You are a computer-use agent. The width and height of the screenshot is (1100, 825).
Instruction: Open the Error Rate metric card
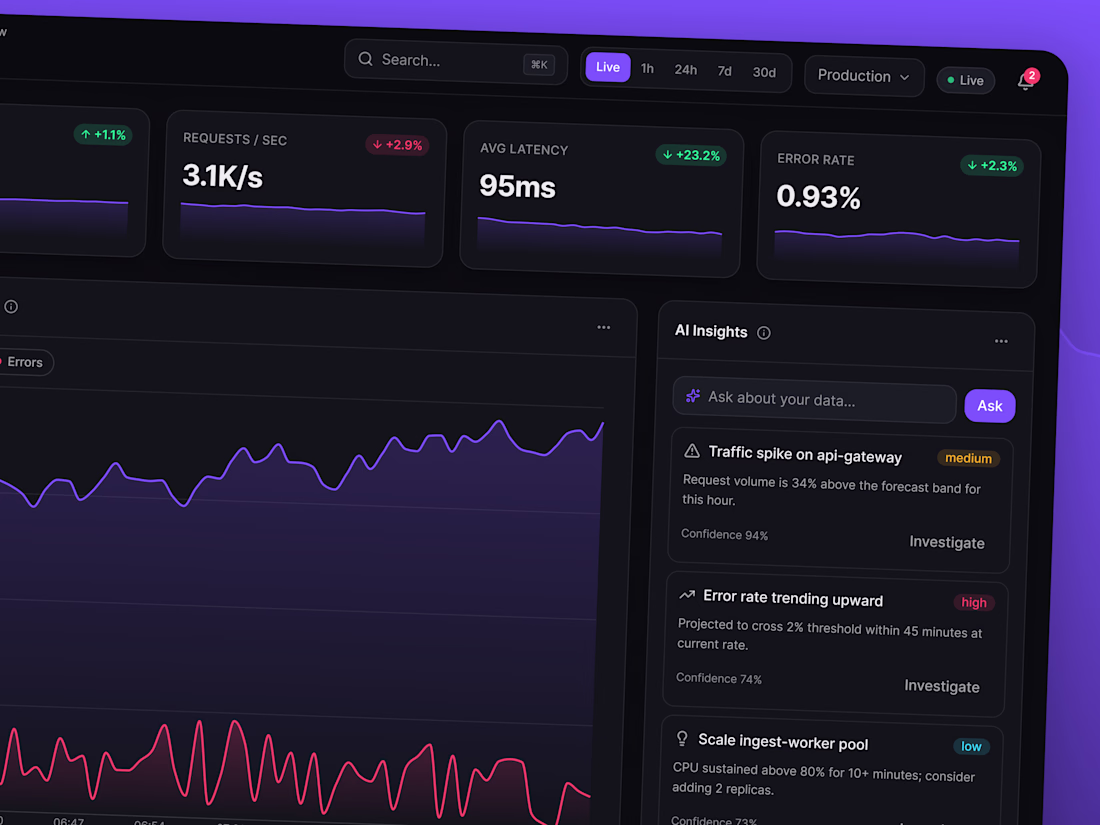[x=898, y=209]
